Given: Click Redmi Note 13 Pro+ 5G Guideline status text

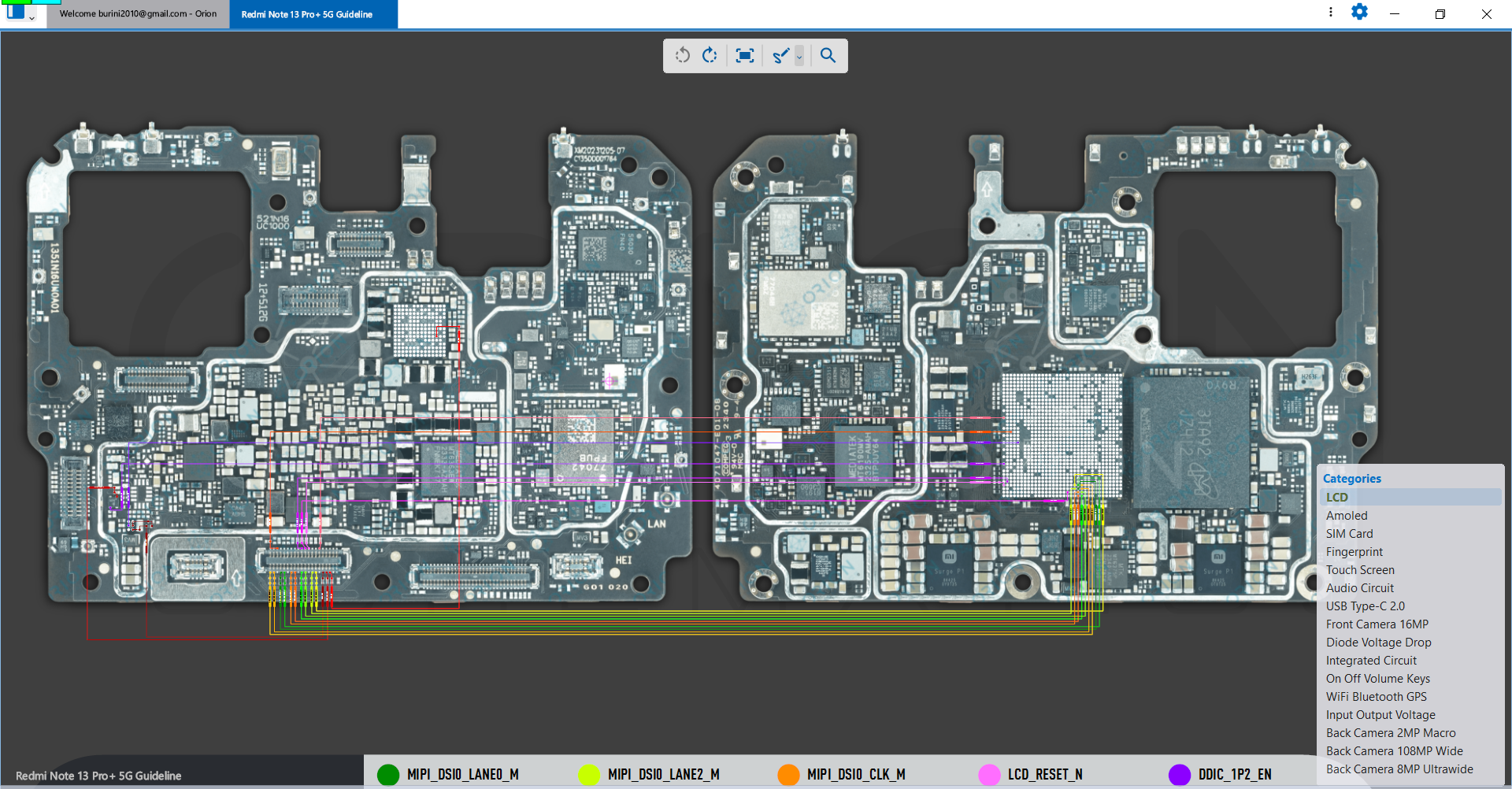Looking at the screenshot, I should coord(98,776).
